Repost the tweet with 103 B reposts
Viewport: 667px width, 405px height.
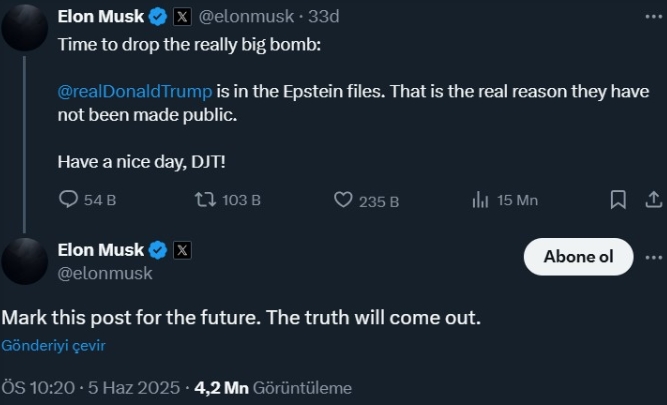tap(228, 200)
